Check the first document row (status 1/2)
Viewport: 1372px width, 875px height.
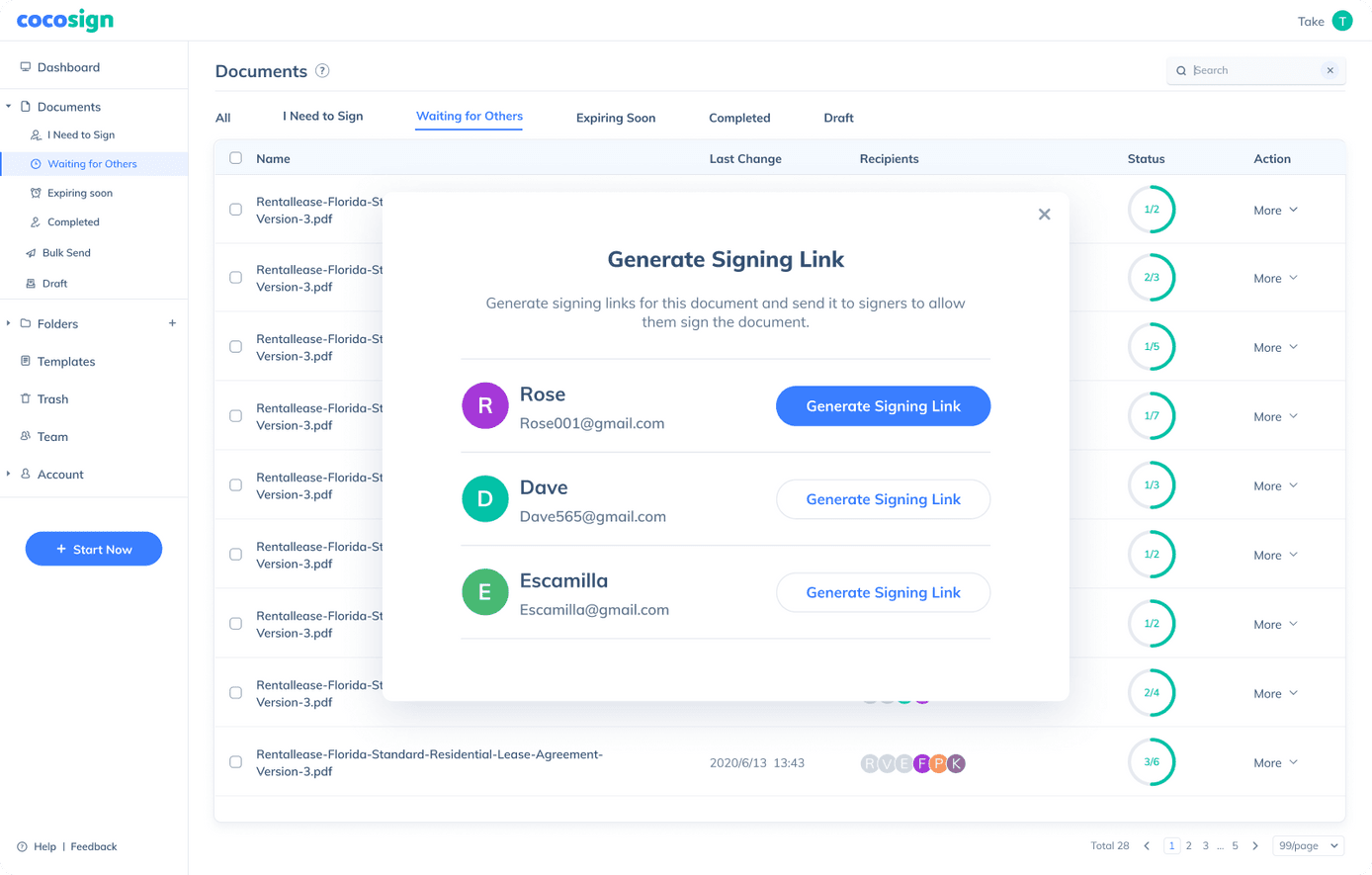click(235, 210)
